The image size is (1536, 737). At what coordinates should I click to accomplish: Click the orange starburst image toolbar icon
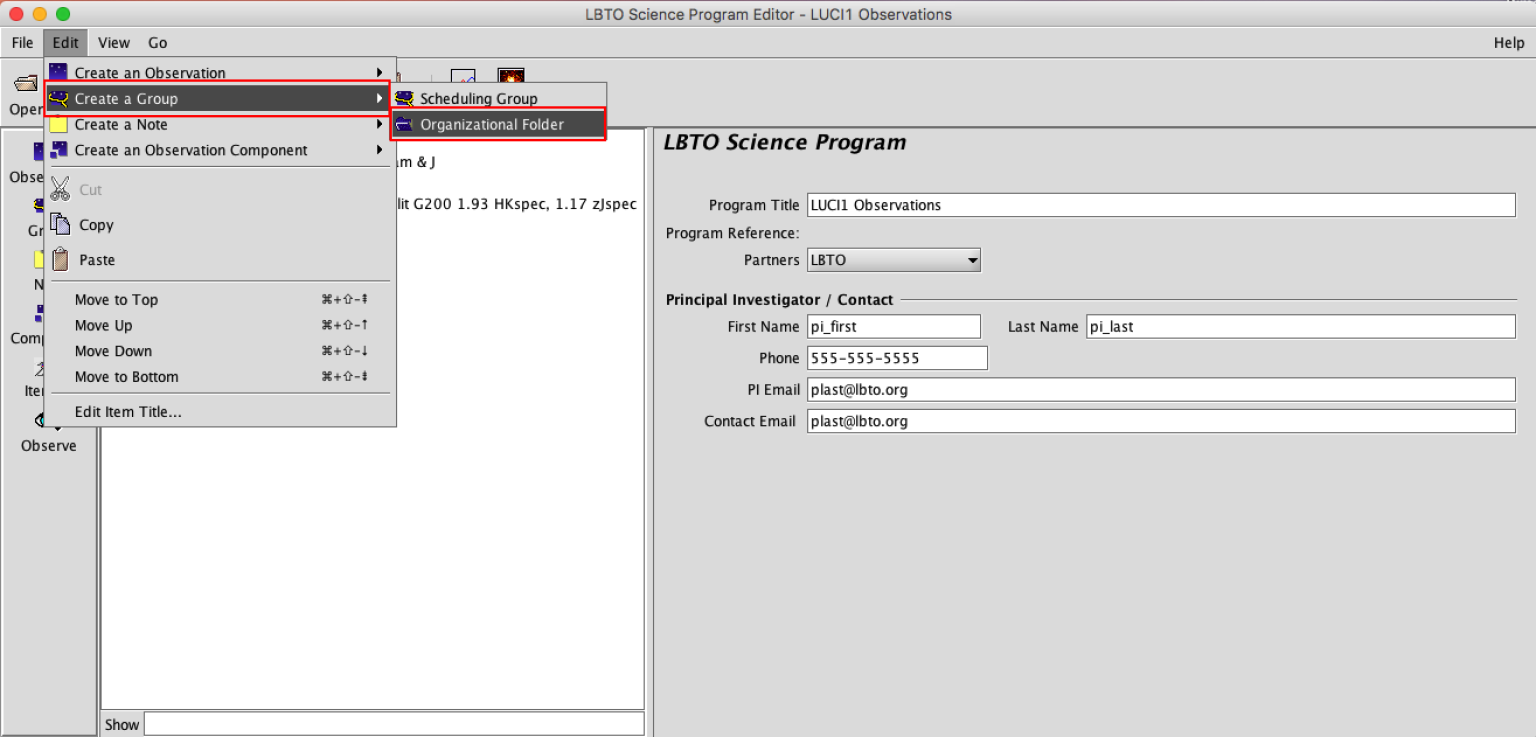coord(511,76)
